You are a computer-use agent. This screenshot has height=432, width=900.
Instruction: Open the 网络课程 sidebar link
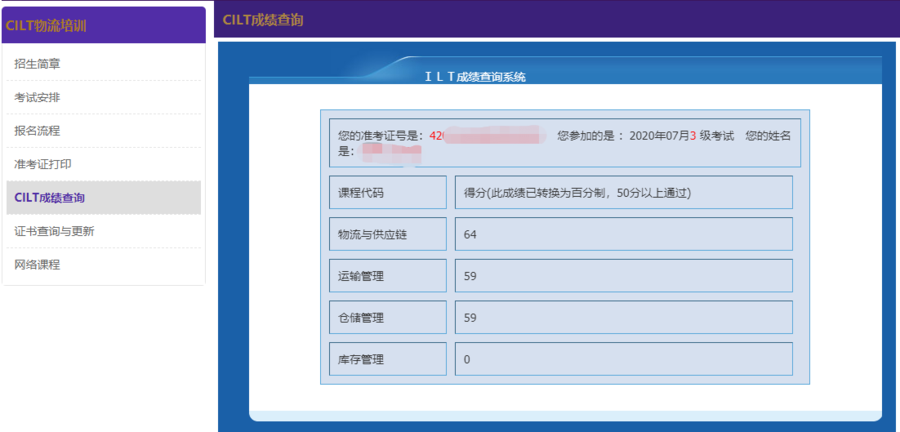(37, 264)
